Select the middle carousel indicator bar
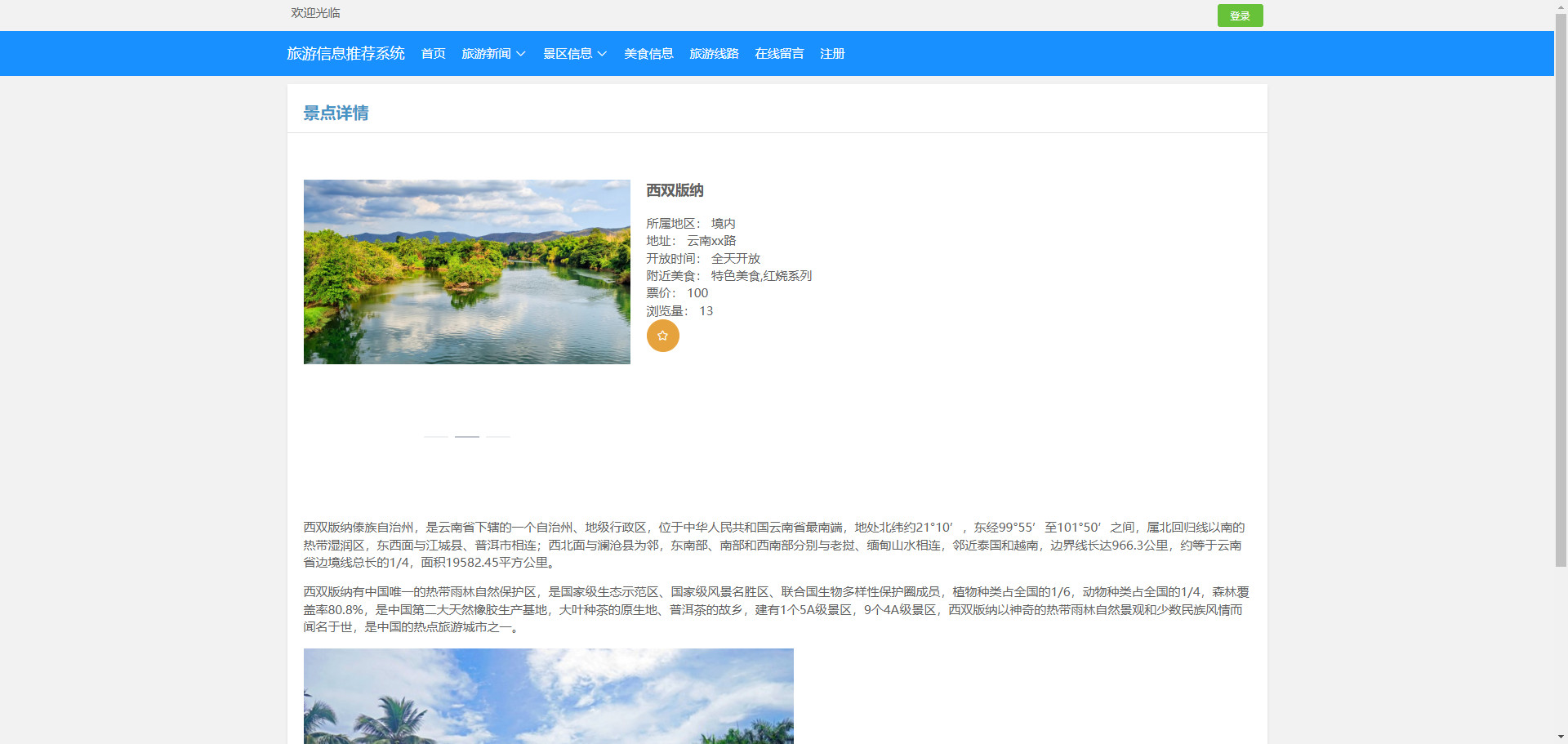The width and height of the screenshot is (1568, 744). [x=467, y=437]
